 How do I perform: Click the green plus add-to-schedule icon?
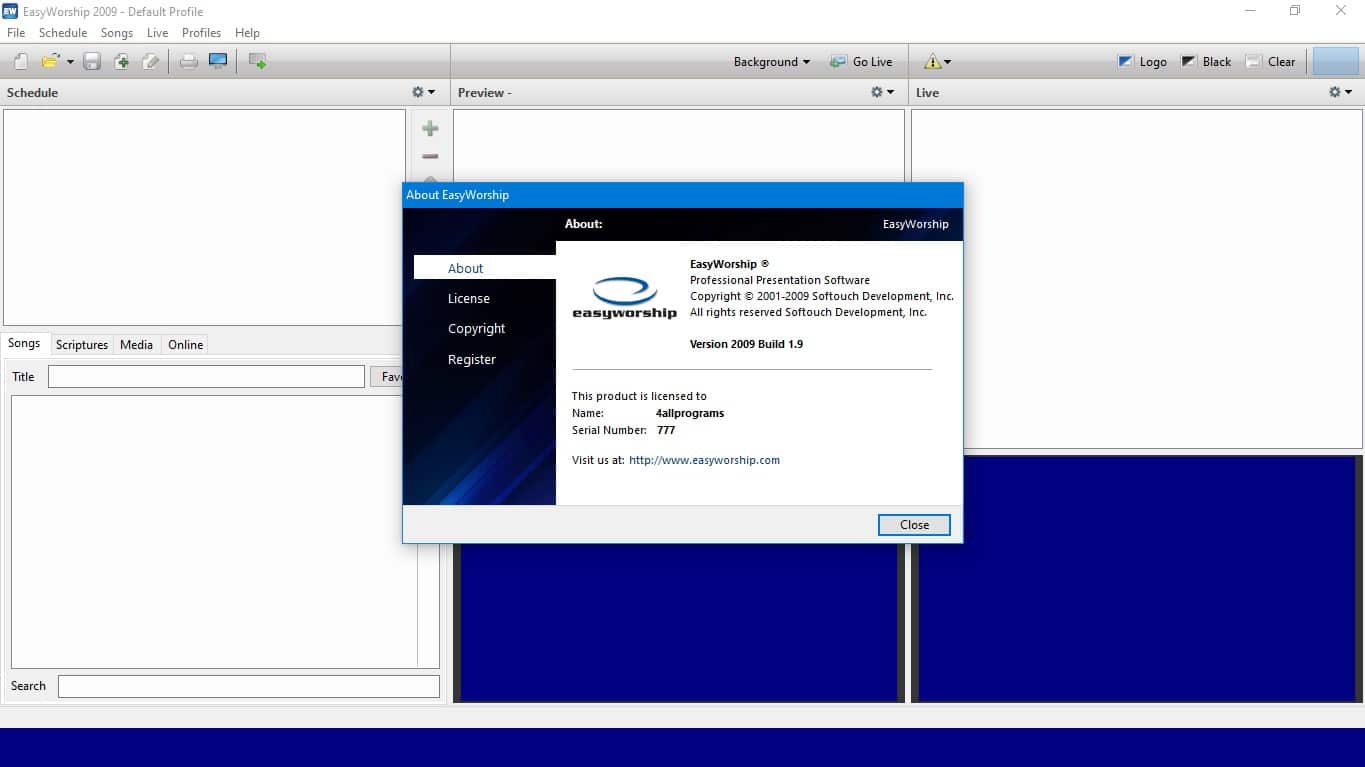430,128
